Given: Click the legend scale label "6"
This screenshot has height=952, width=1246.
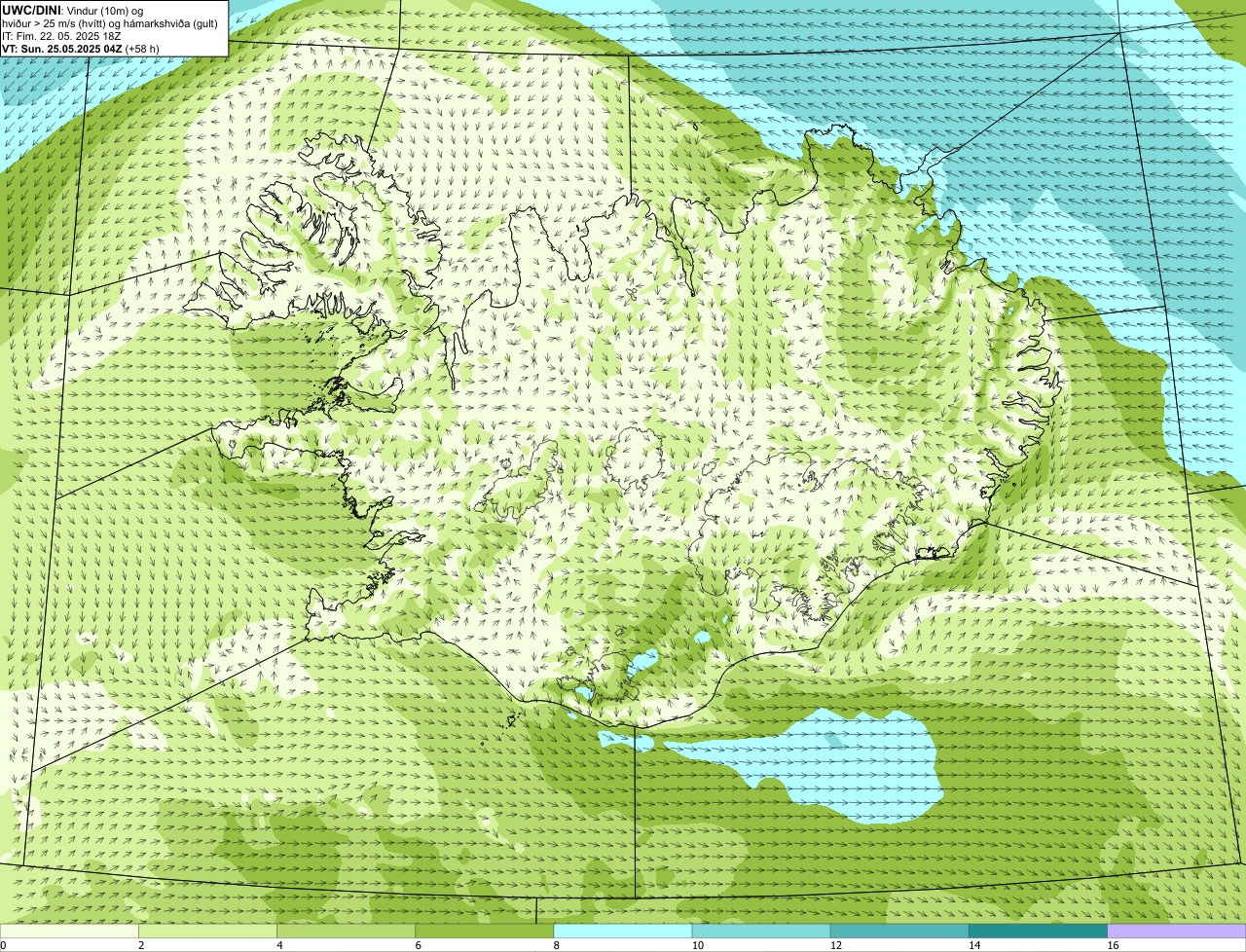Looking at the screenshot, I should point(418,945).
